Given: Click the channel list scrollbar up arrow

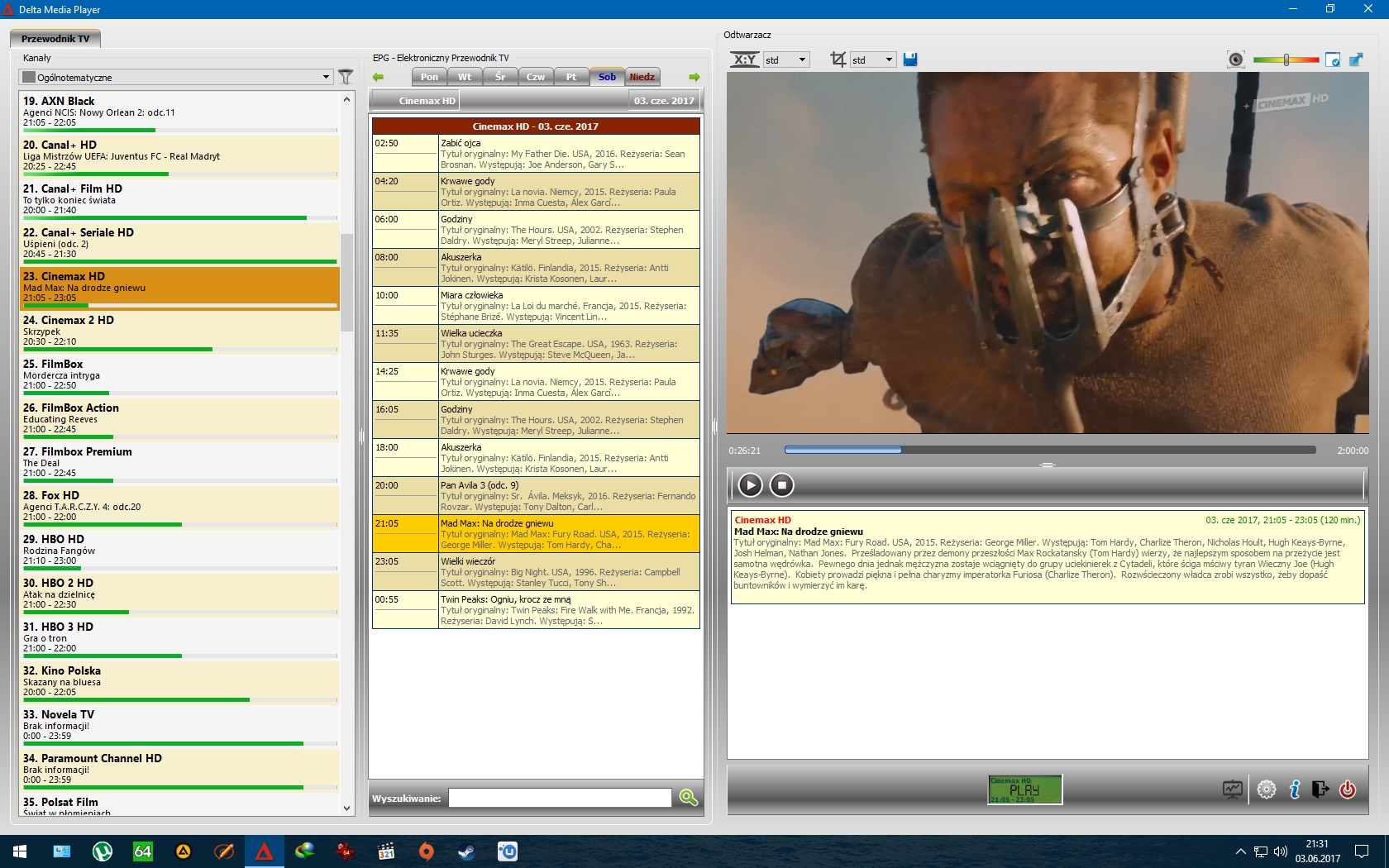Looking at the screenshot, I should coord(346,99).
